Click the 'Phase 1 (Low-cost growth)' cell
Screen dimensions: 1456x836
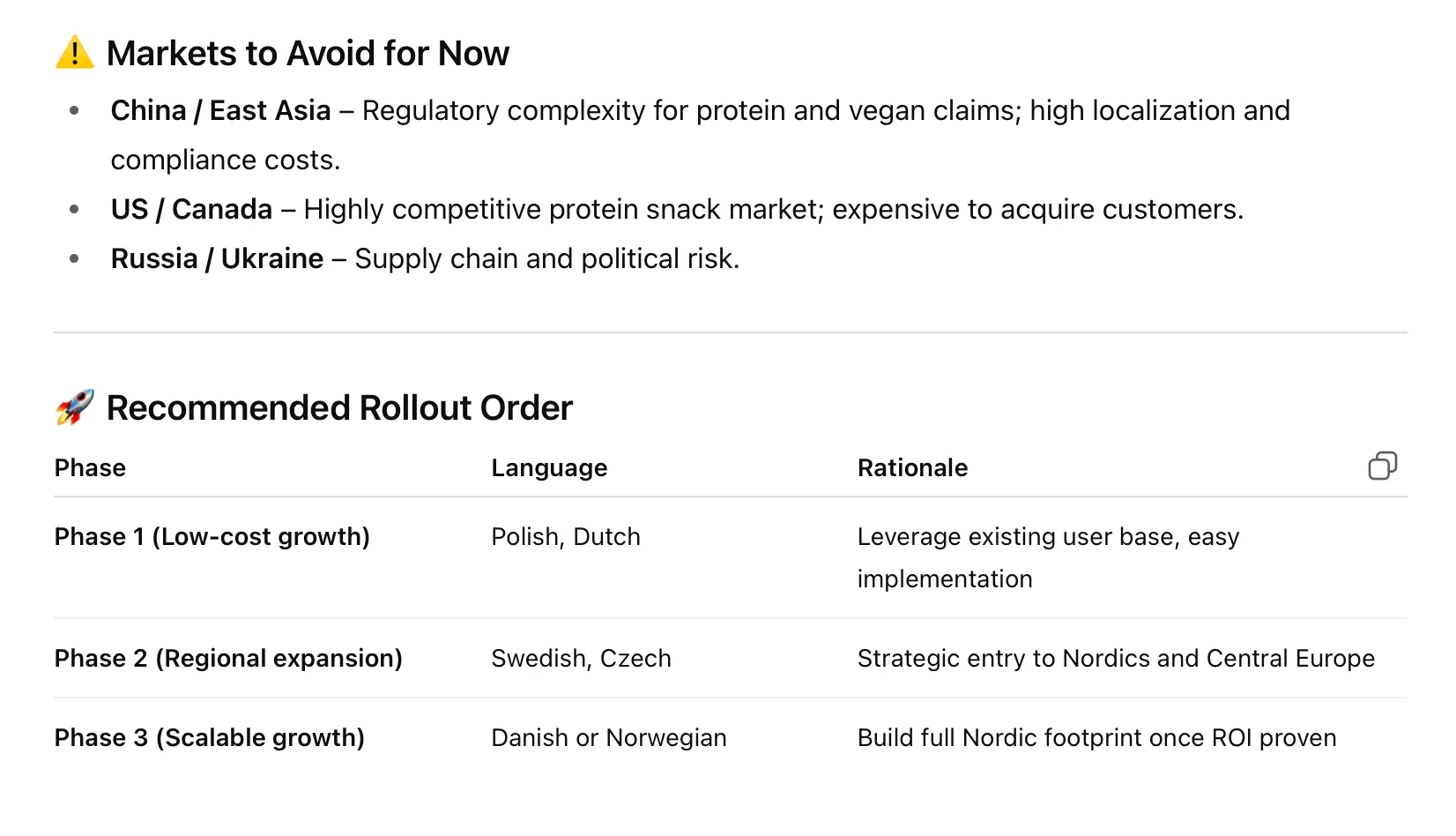[x=212, y=537]
